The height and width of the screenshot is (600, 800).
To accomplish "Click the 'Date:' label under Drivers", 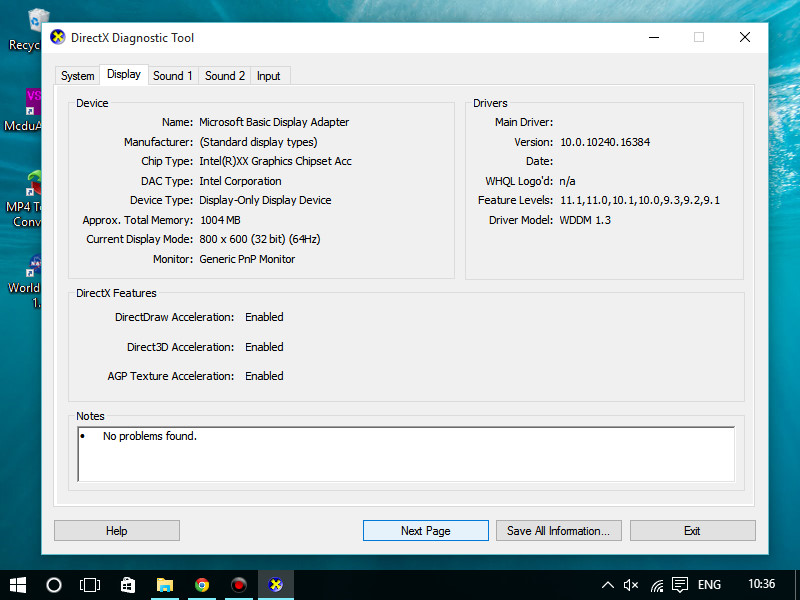I will pos(539,161).
